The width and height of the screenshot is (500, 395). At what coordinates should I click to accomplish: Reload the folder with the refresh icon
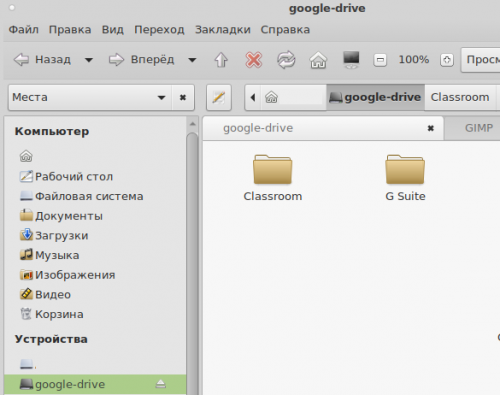[x=286, y=60]
